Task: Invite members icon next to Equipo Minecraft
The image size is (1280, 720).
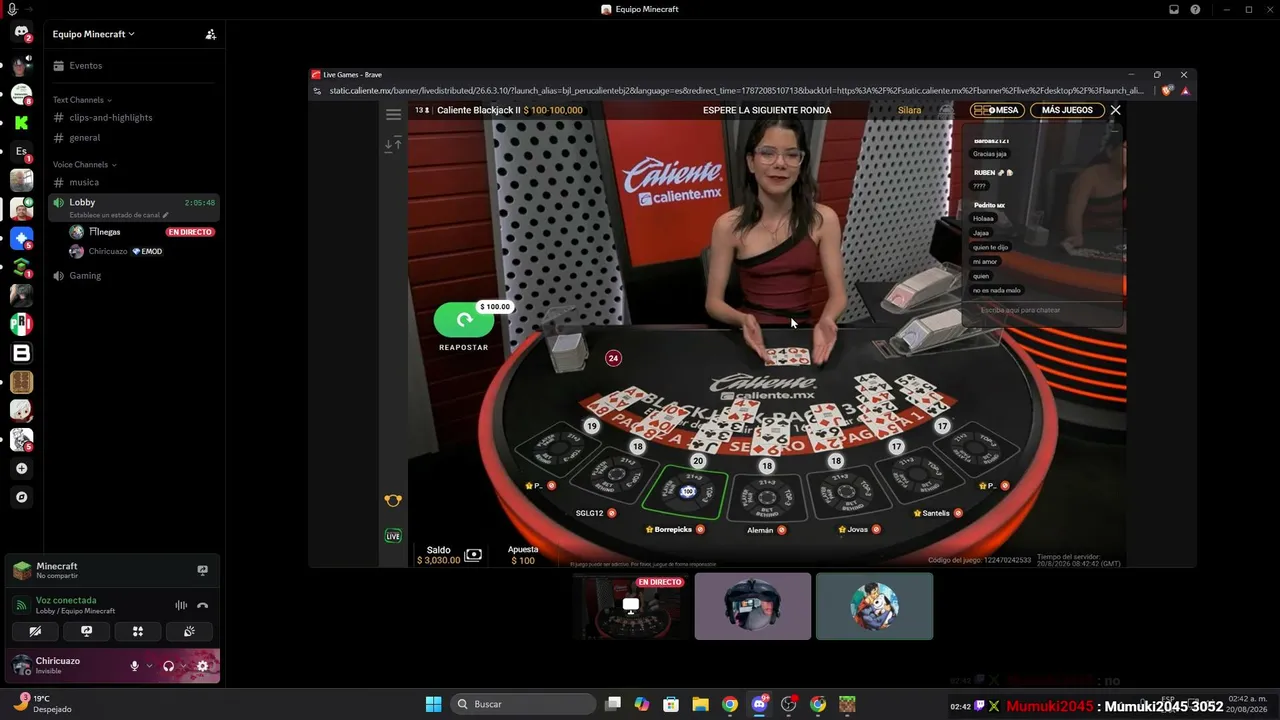Action: (x=210, y=34)
